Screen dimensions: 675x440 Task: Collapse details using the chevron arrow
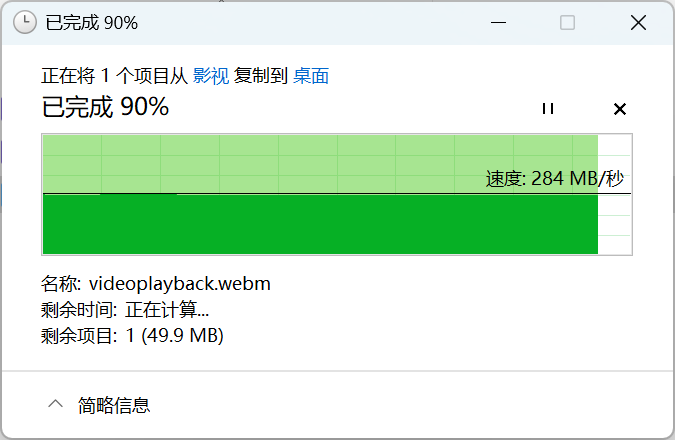(56, 404)
